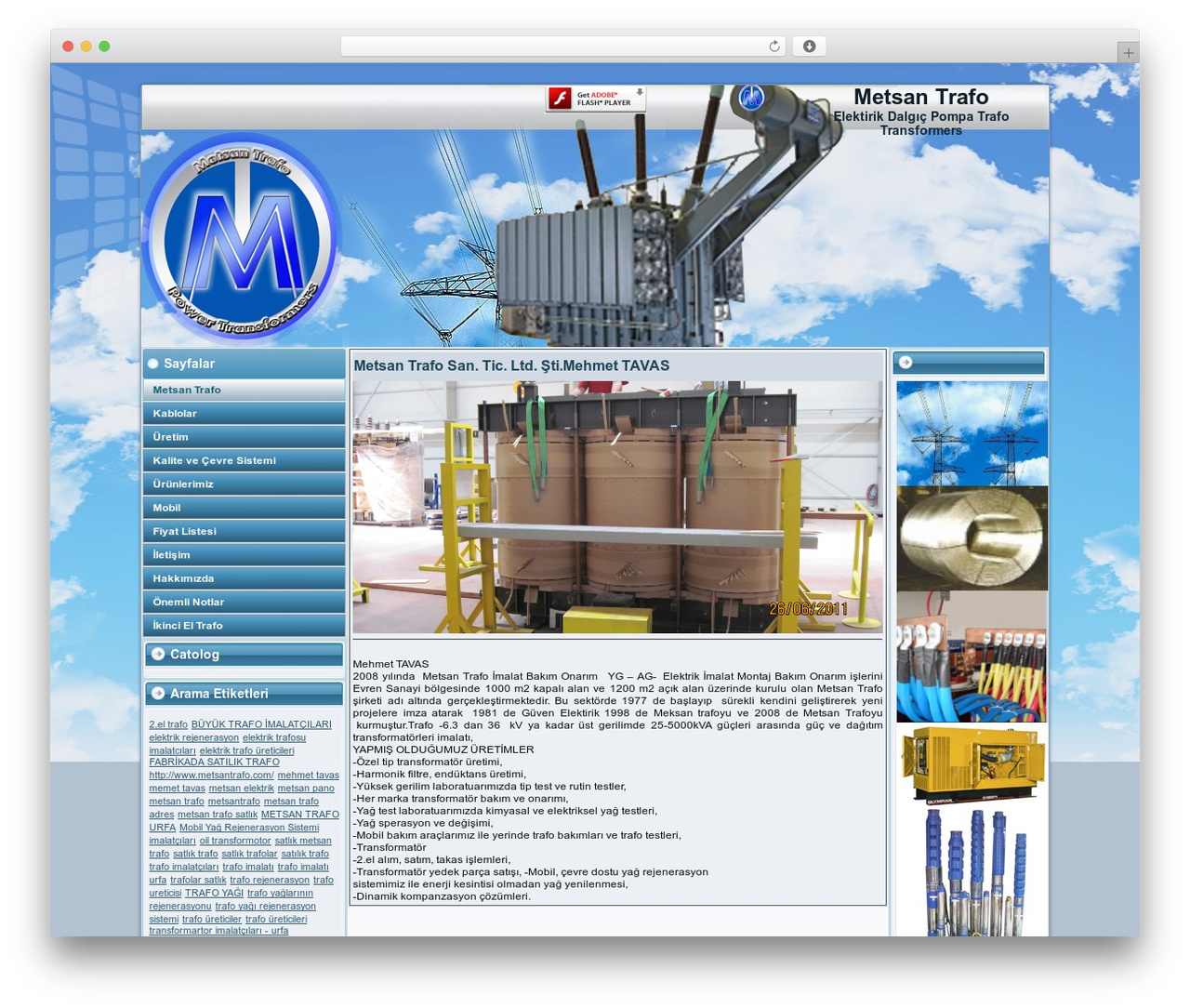Image resolution: width=1190 pixels, height=1008 pixels.
Task: Click the metal coil roll thumbnail
Action: 972,538
